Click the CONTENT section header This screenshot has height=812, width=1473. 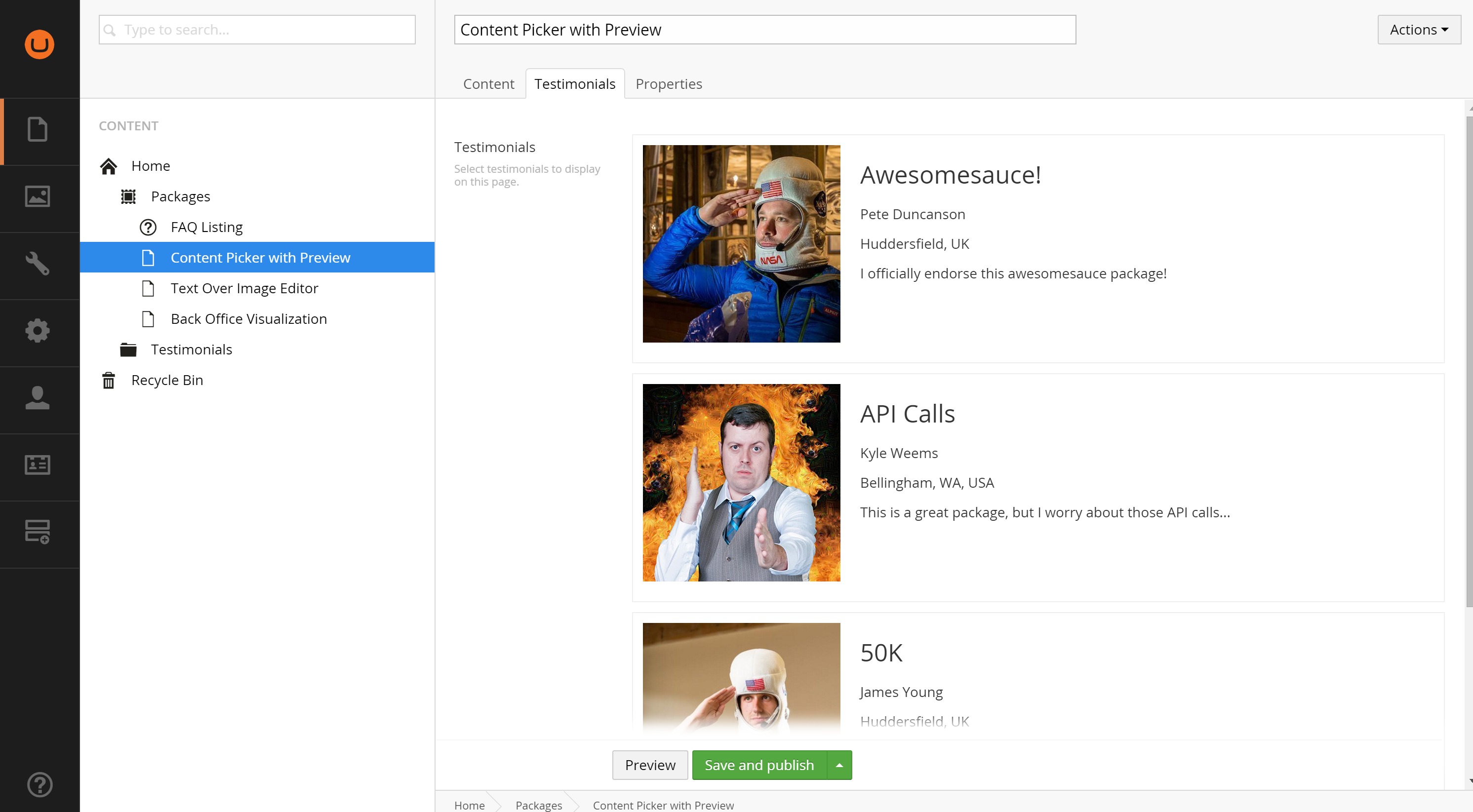click(129, 126)
